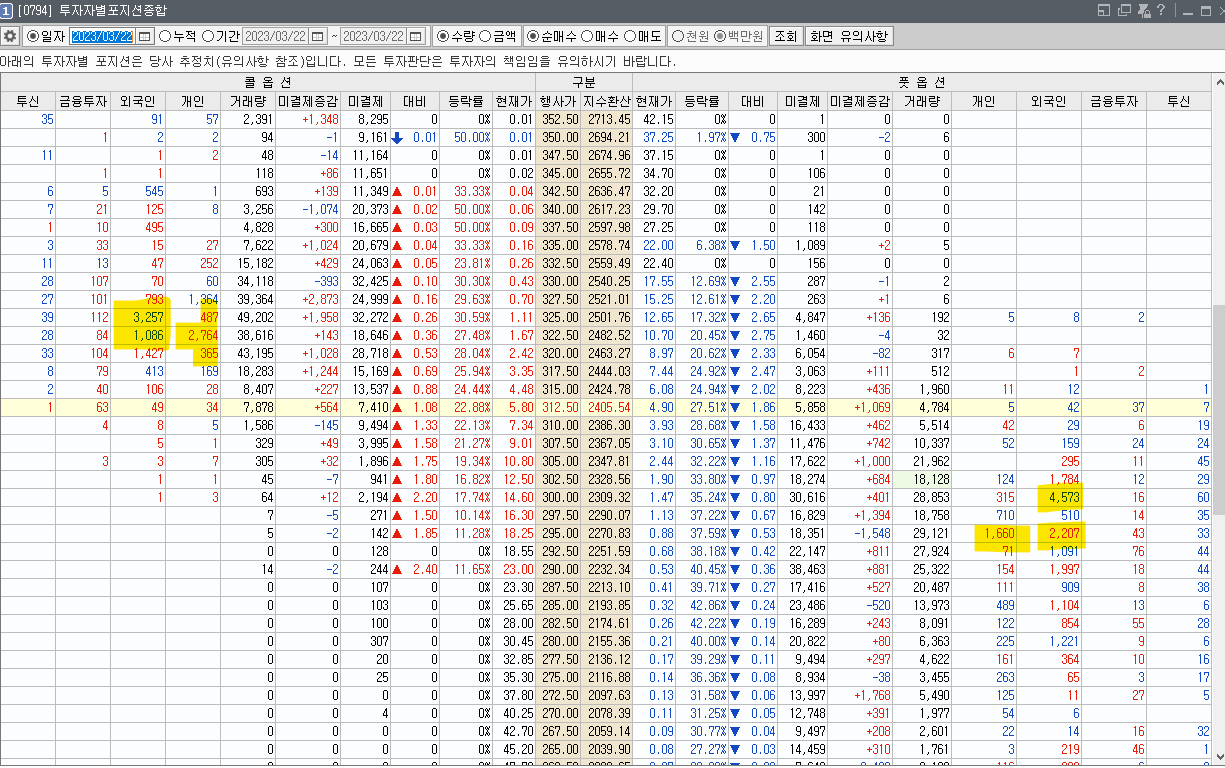Click the 행사가 column header
This screenshot has width=1225, height=768.
coord(557,101)
